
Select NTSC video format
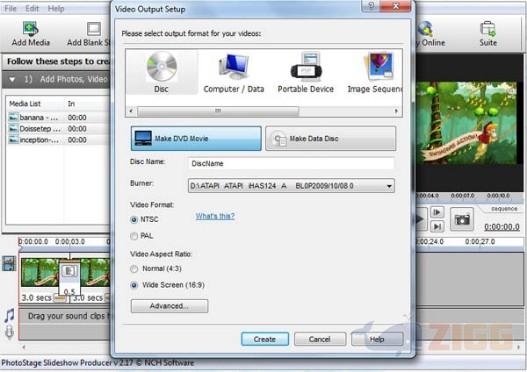134,220
